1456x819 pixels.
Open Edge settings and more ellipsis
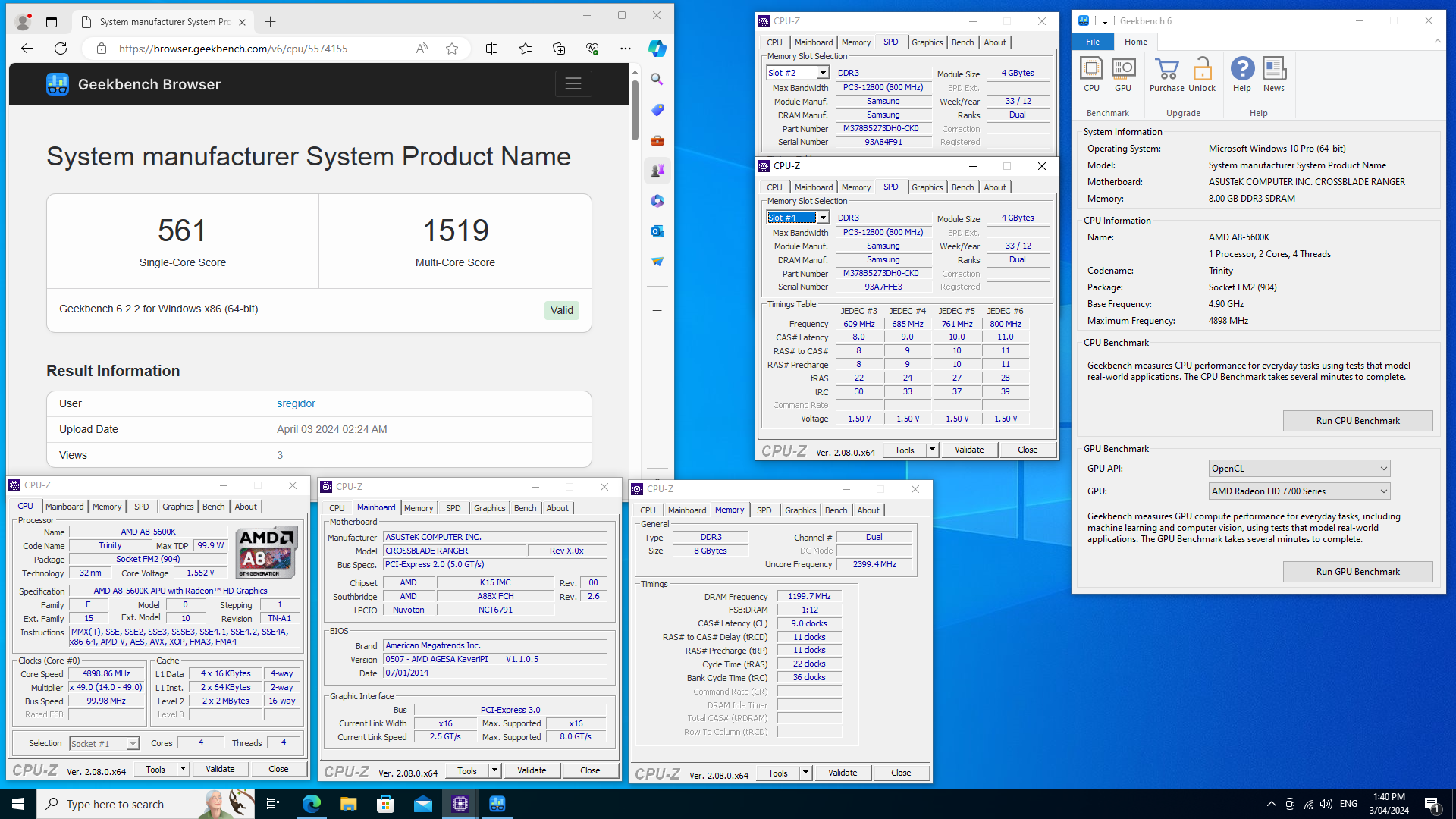click(x=625, y=49)
